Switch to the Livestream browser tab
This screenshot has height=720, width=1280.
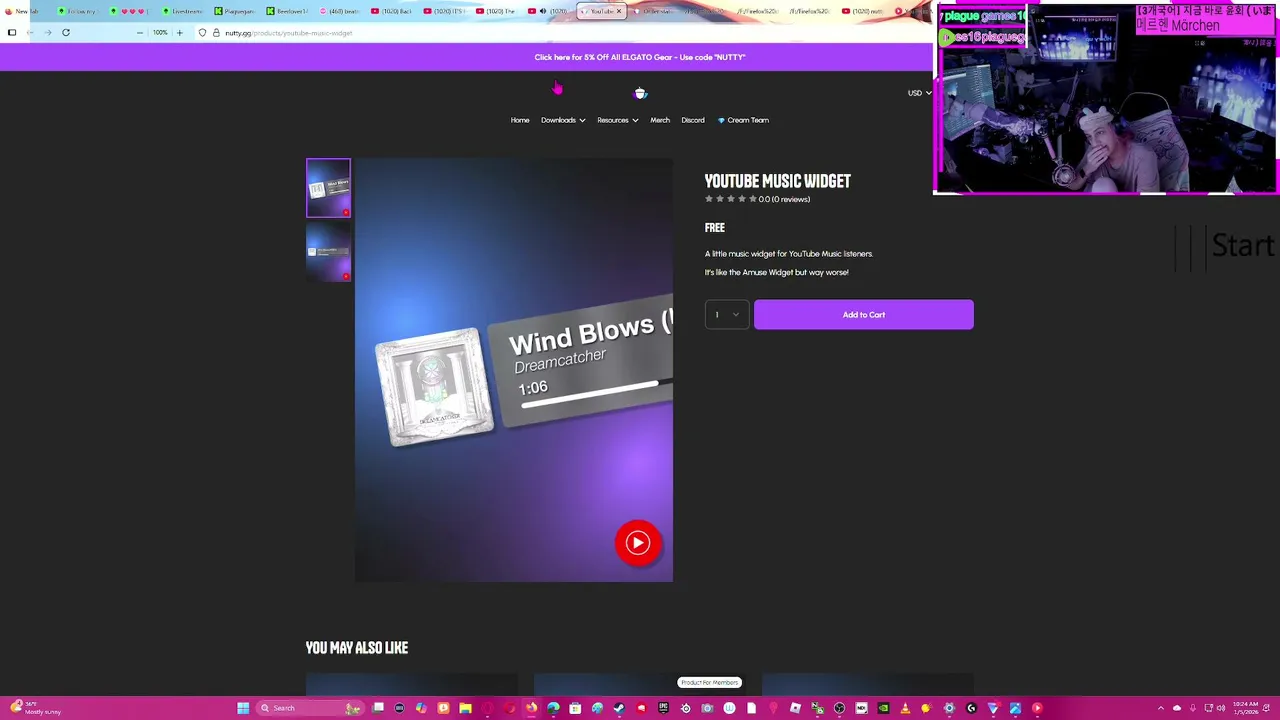tap(182, 11)
